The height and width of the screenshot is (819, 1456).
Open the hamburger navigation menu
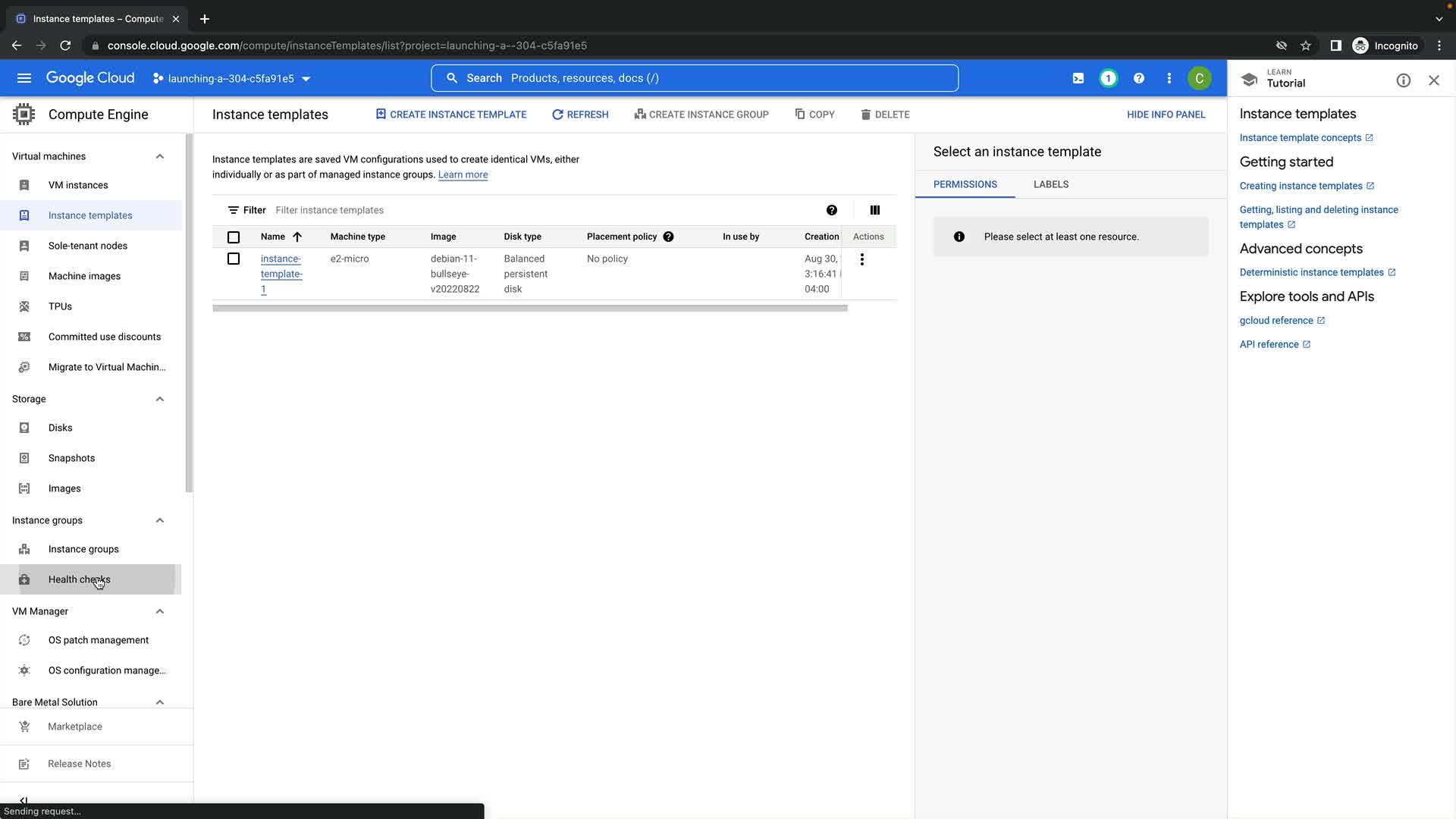point(24,78)
